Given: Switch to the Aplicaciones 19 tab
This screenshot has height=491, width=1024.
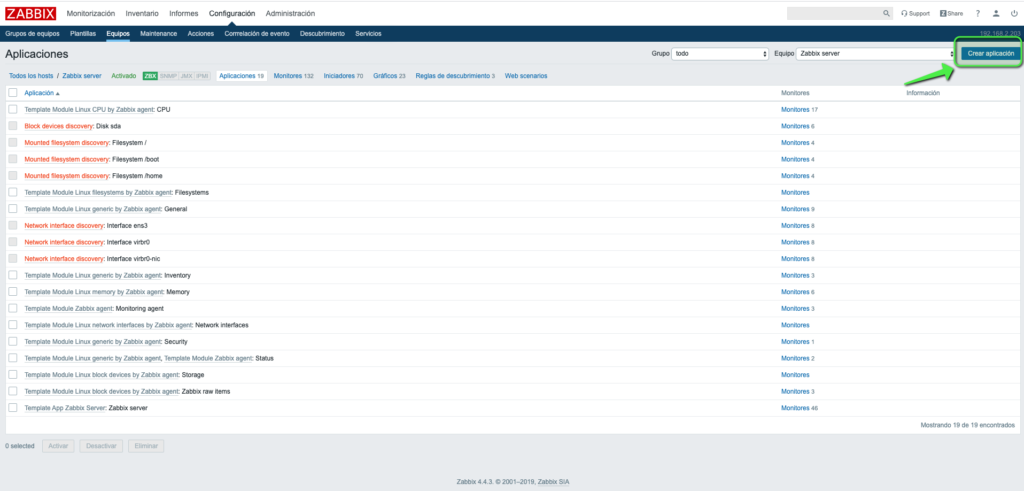Looking at the screenshot, I should (x=242, y=76).
